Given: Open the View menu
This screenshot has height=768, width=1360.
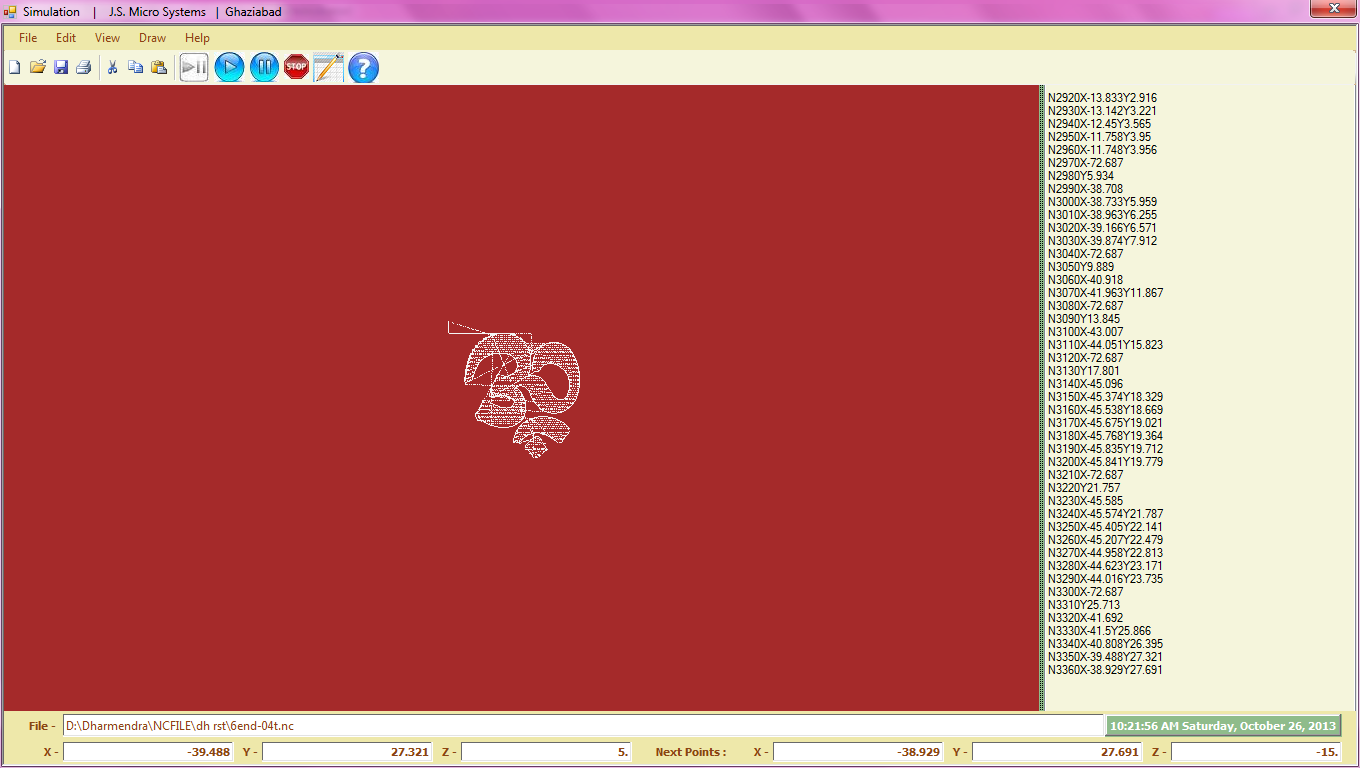Looking at the screenshot, I should tap(107, 38).
